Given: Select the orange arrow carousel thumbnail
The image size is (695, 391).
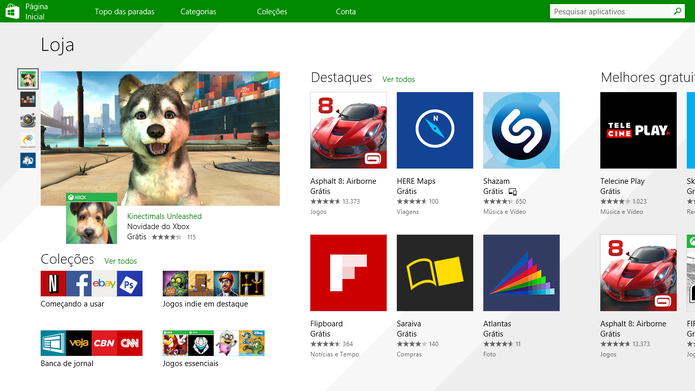Looking at the screenshot, I should 28,140.
